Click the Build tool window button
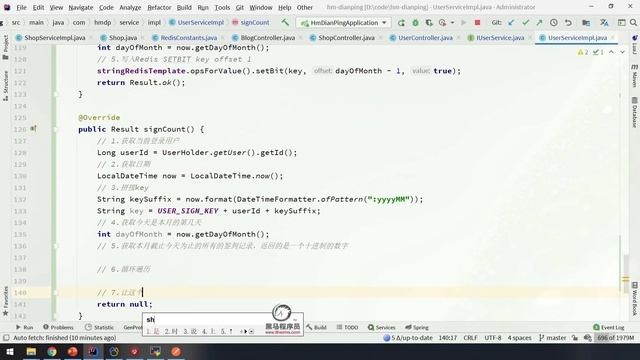640x360 pixels. click(x=316, y=327)
